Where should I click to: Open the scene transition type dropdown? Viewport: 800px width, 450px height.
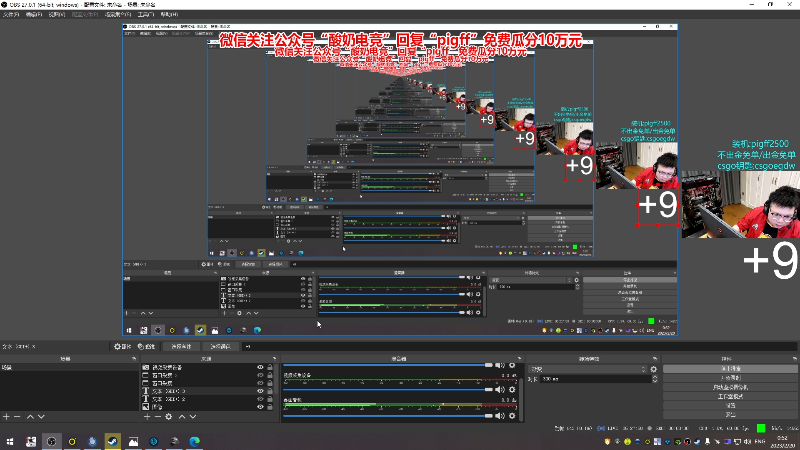coord(588,369)
